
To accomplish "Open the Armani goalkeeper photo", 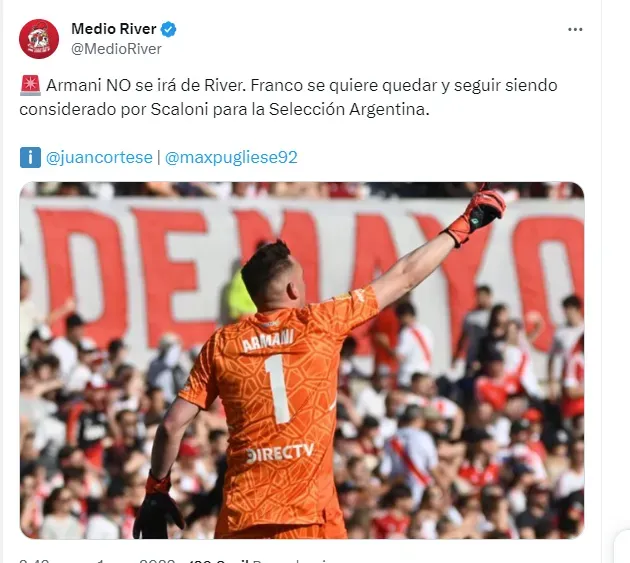I will tap(302, 360).
